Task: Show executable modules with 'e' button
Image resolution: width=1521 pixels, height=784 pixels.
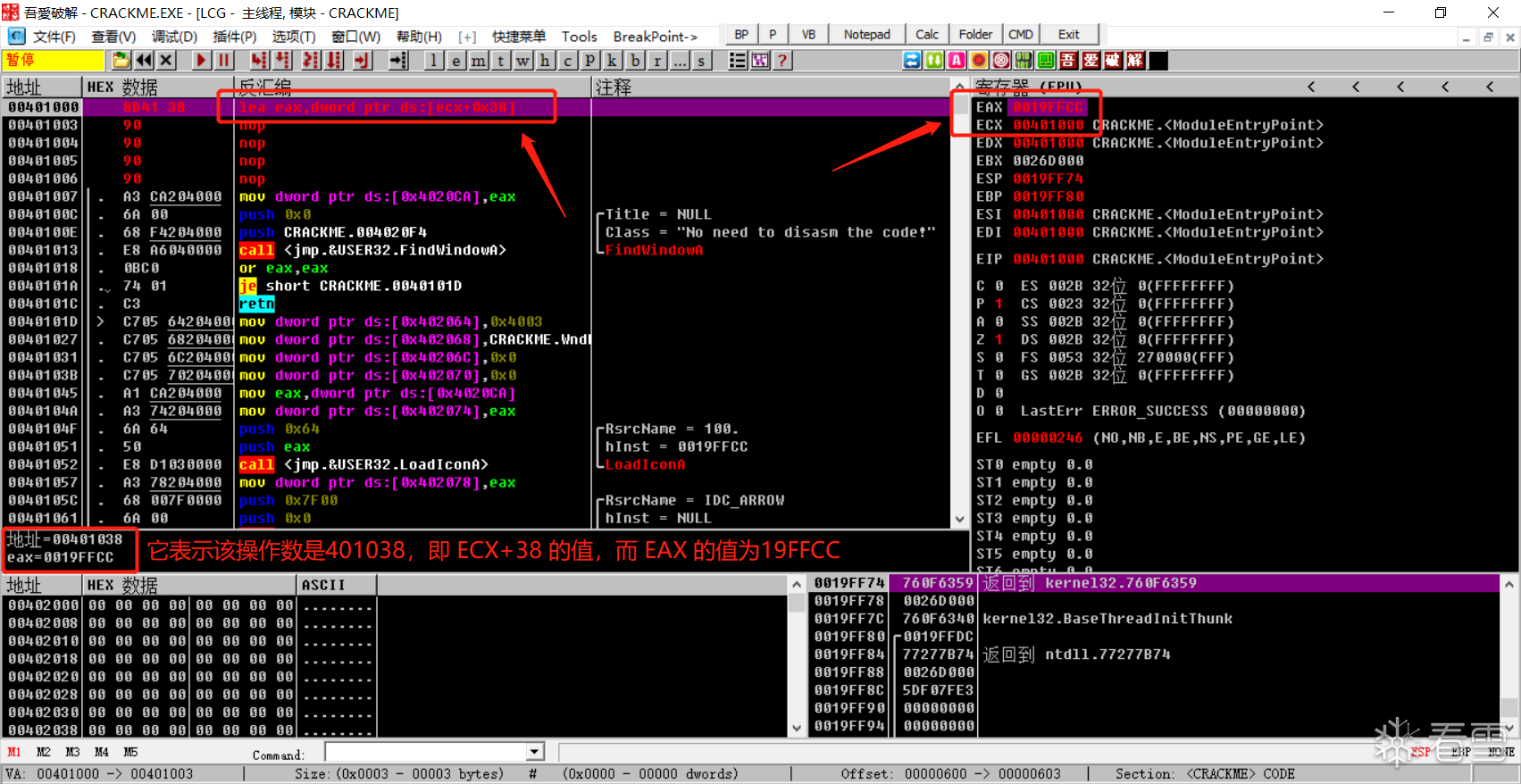Action: coord(456,60)
